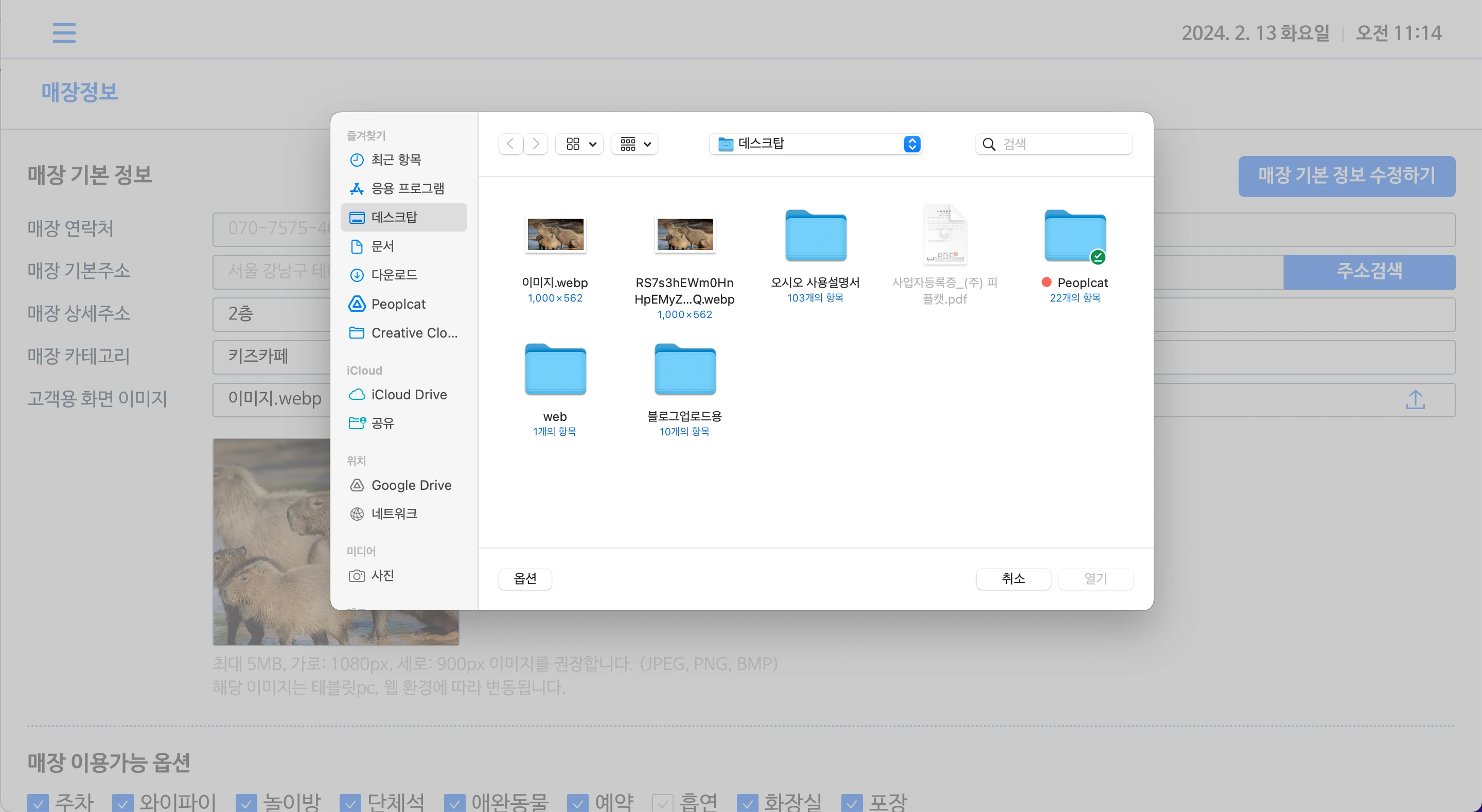Image resolution: width=1482 pixels, height=812 pixels.
Task: Uncheck the 주차 checkbox
Action: [38, 803]
